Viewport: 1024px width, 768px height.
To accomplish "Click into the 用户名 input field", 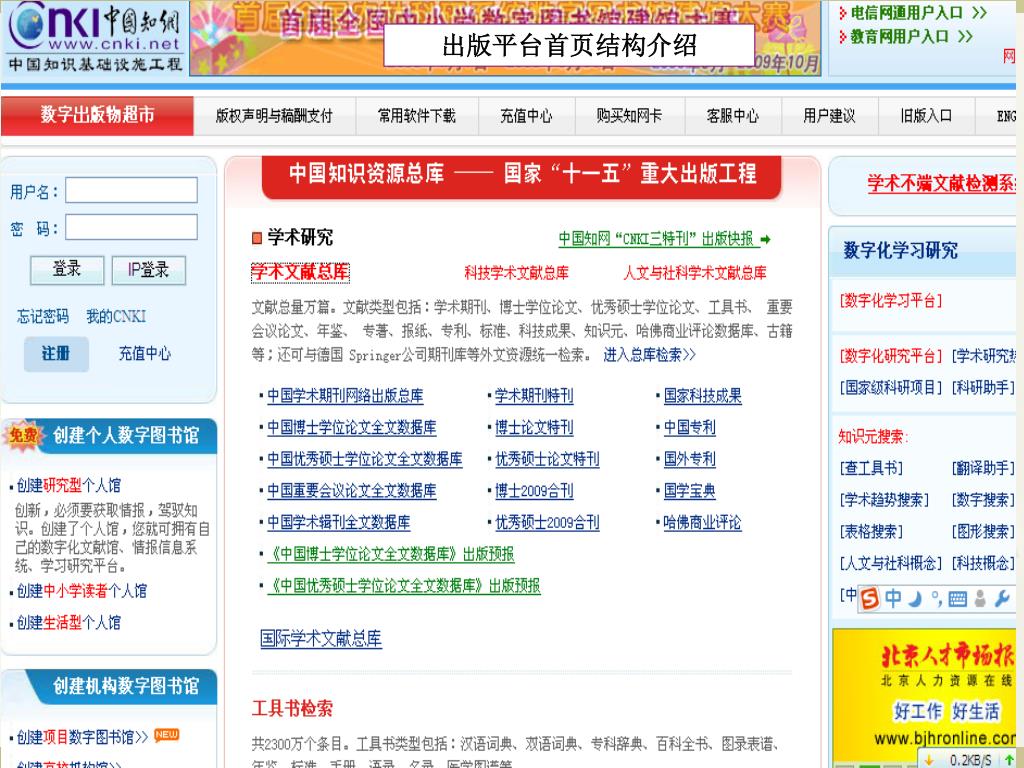I will point(131,190).
